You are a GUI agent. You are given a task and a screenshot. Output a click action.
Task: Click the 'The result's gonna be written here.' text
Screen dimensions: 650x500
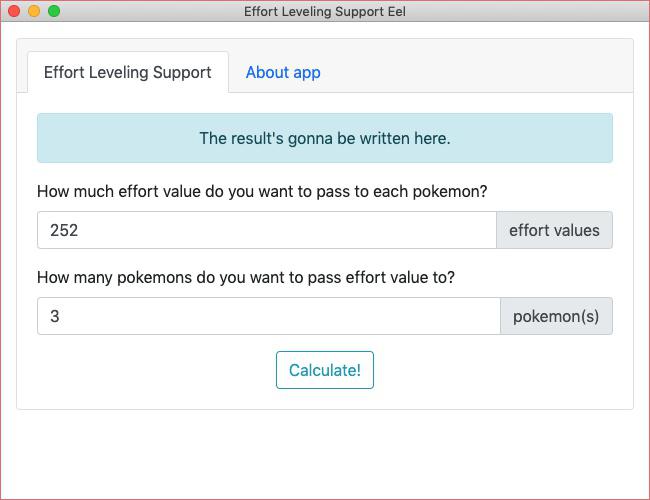point(325,138)
